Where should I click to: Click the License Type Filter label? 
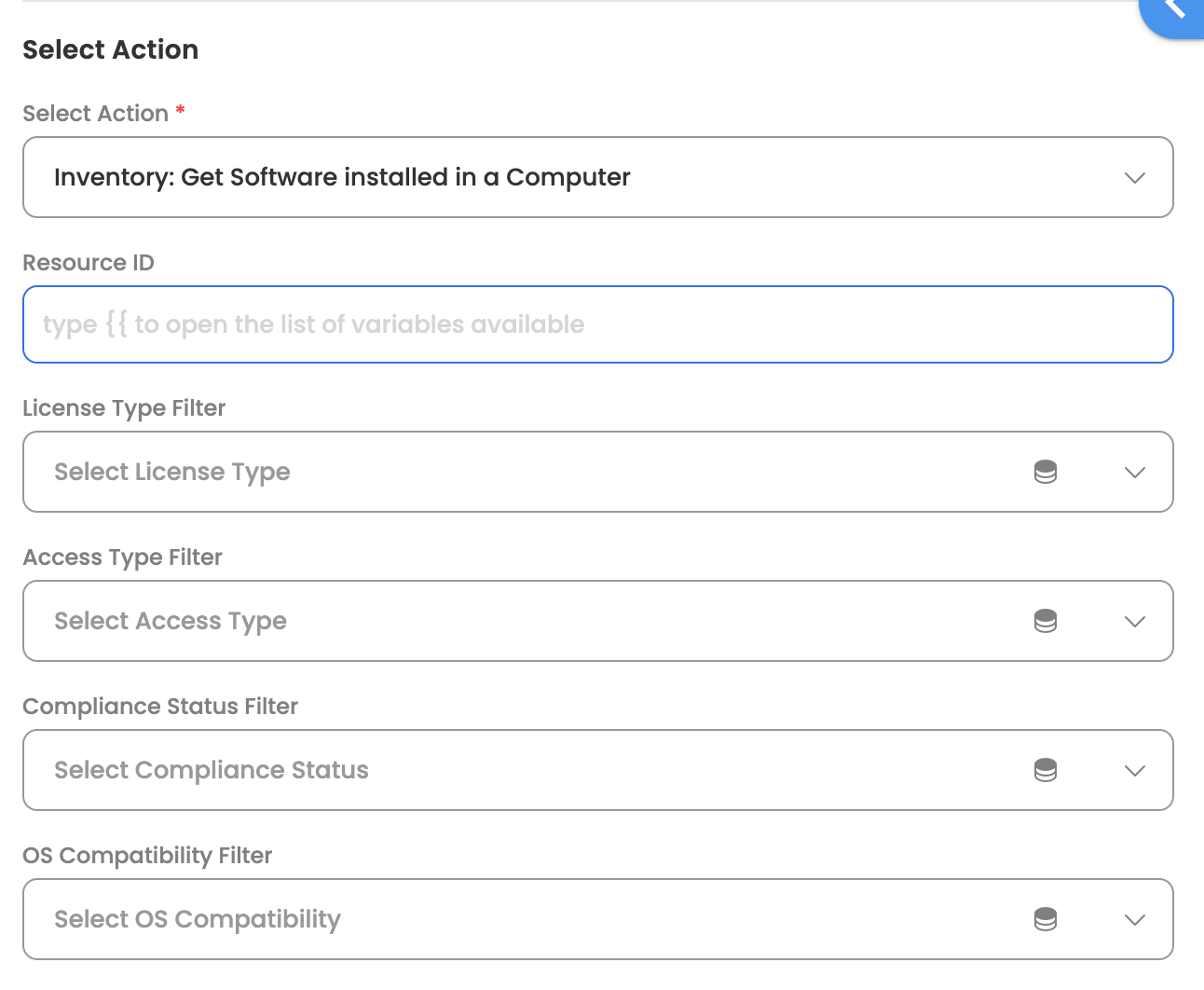point(124,408)
